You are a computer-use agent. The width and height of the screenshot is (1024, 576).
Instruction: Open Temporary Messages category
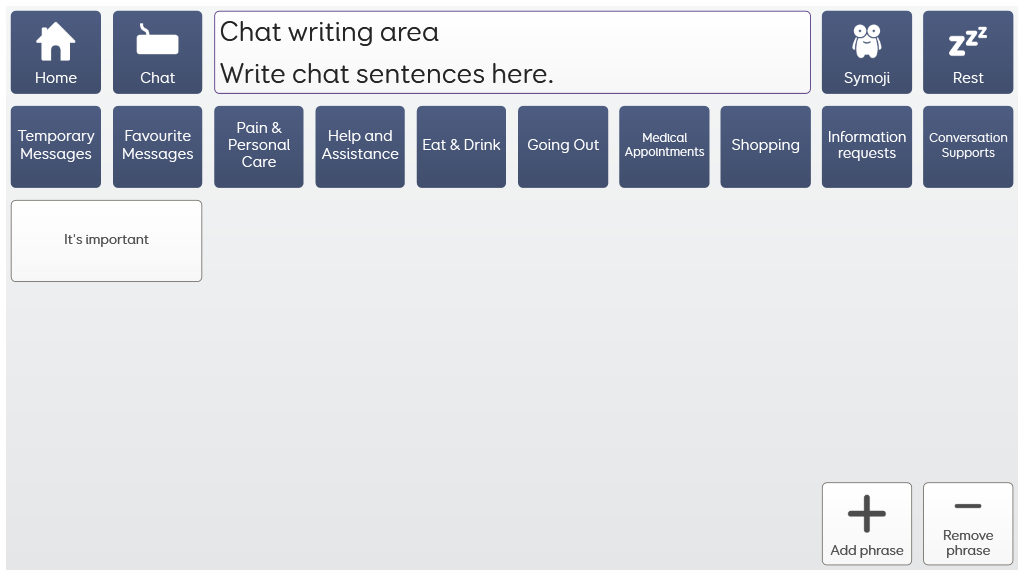click(56, 146)
